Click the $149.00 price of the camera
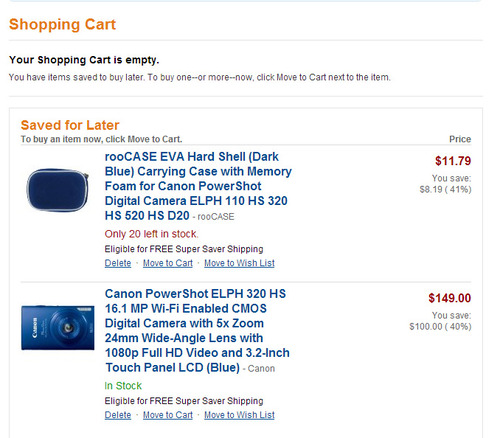The width and height of the screenshot is (500, 438). [450, 298]
